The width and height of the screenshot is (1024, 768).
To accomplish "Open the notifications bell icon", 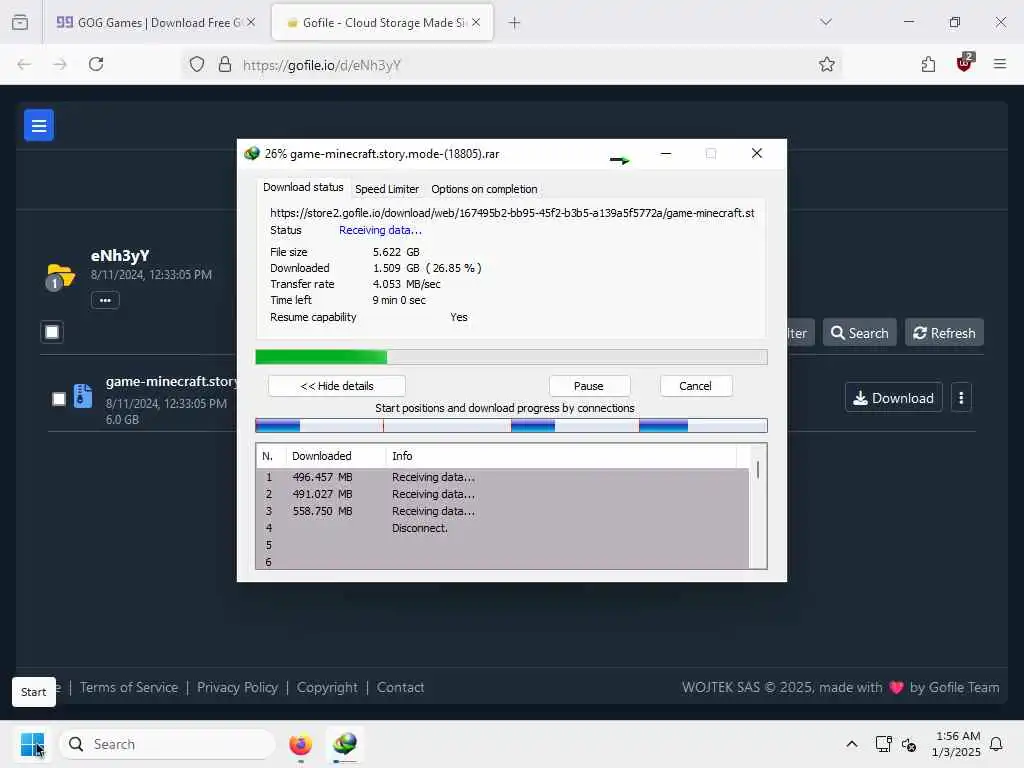I will 996,744.
